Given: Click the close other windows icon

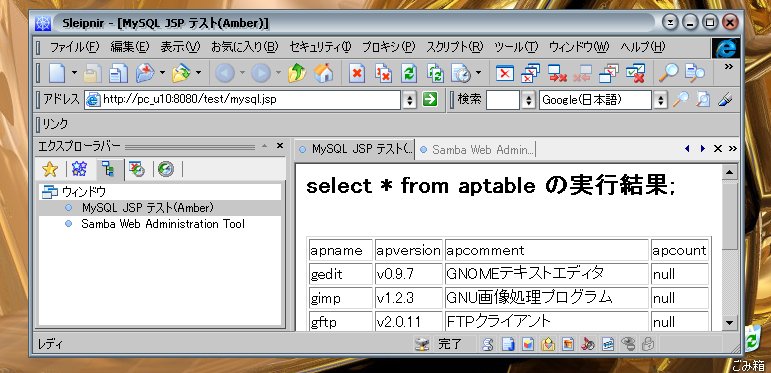Looking at the screenshot, I should coord(609,74).
